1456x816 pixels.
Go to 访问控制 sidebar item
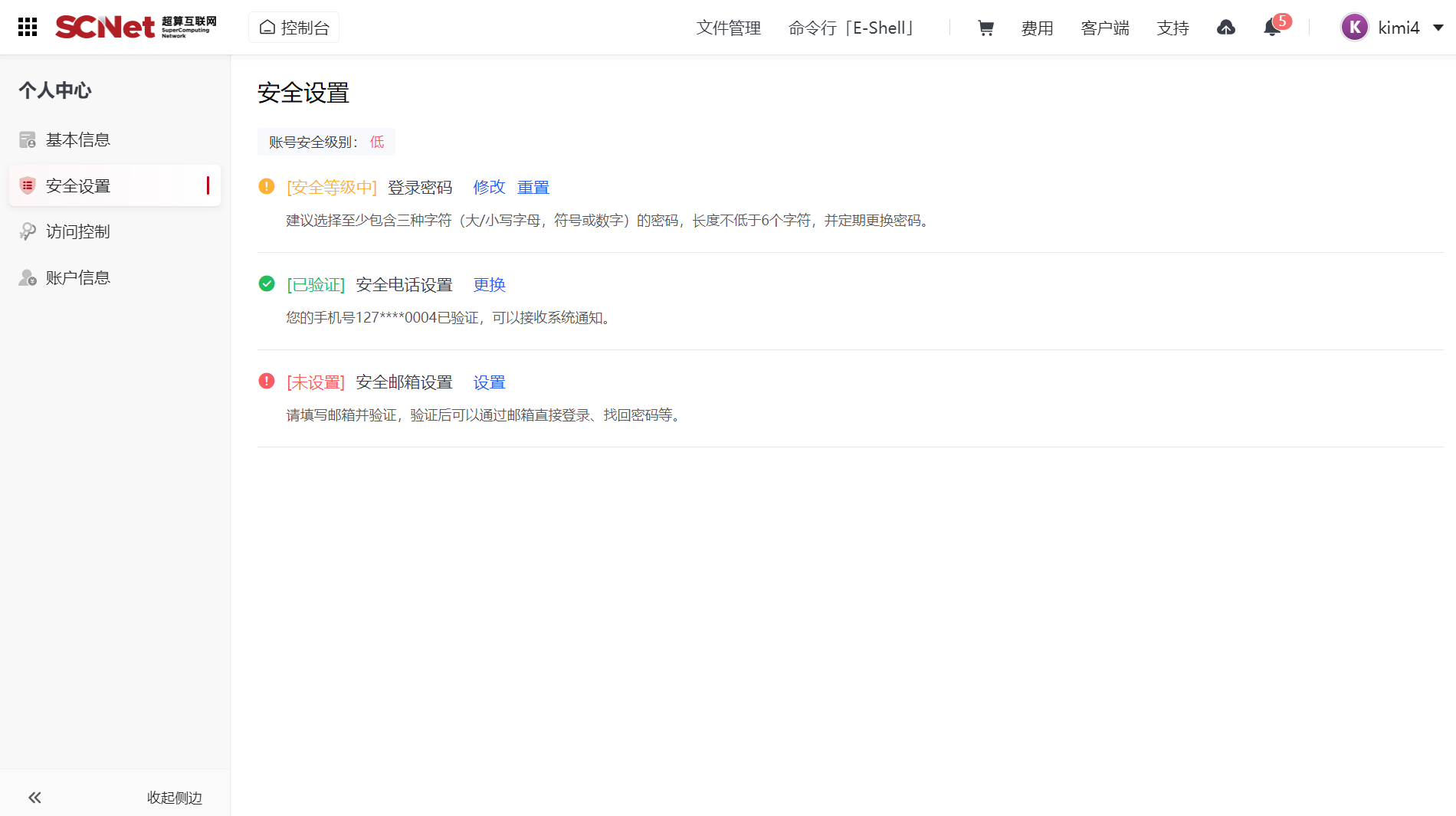tap(77, 231)
